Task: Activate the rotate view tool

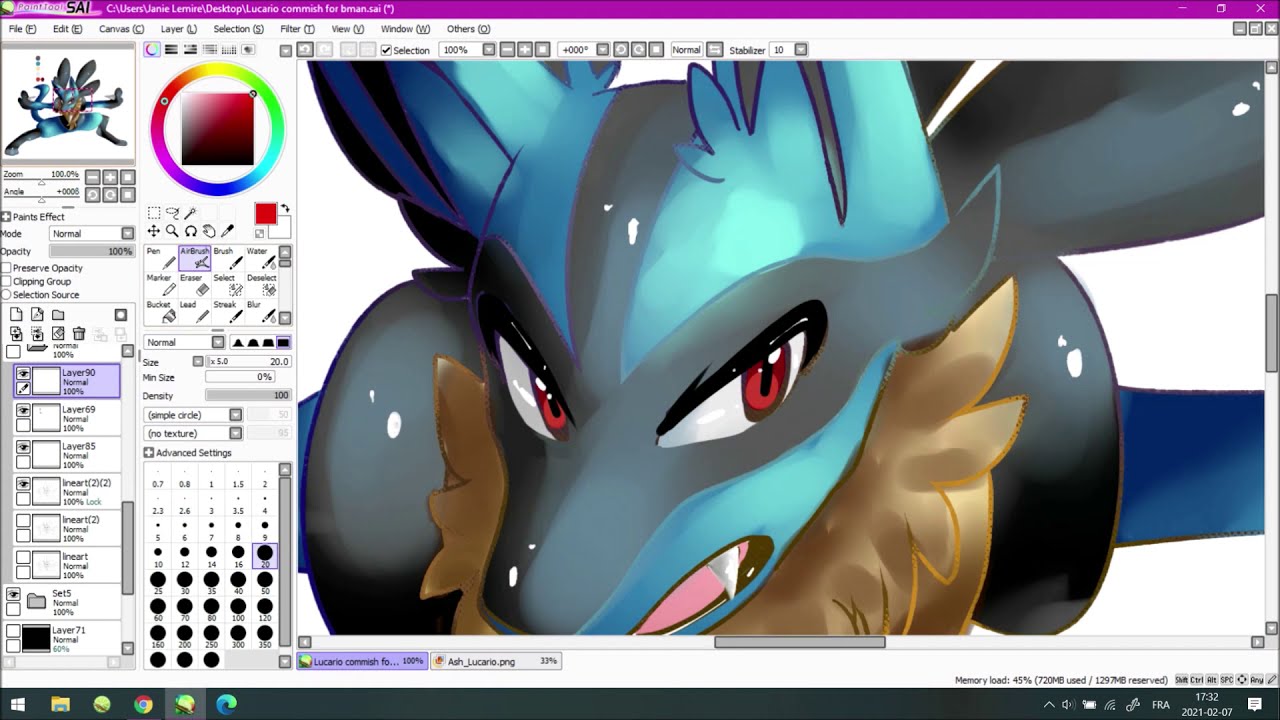Action: [x=190, y=231]
